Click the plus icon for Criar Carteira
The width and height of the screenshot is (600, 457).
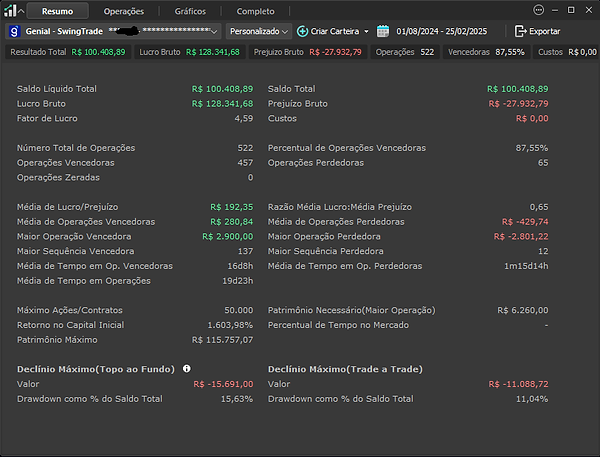coord(303,31)
